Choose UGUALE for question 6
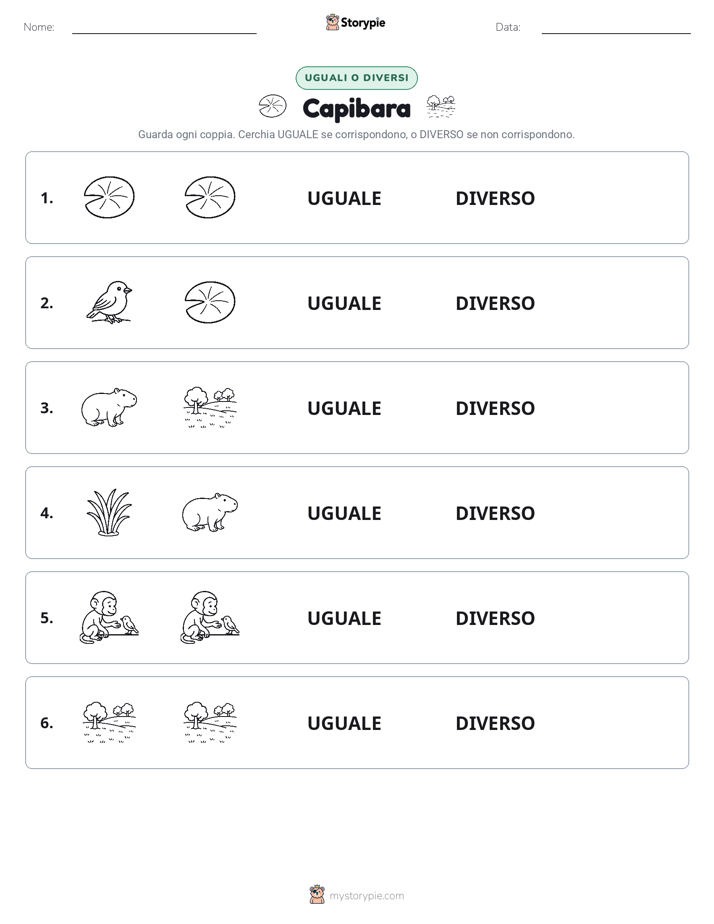The width and height of the screenshot is (714, 924). click(x=344, y=722)
